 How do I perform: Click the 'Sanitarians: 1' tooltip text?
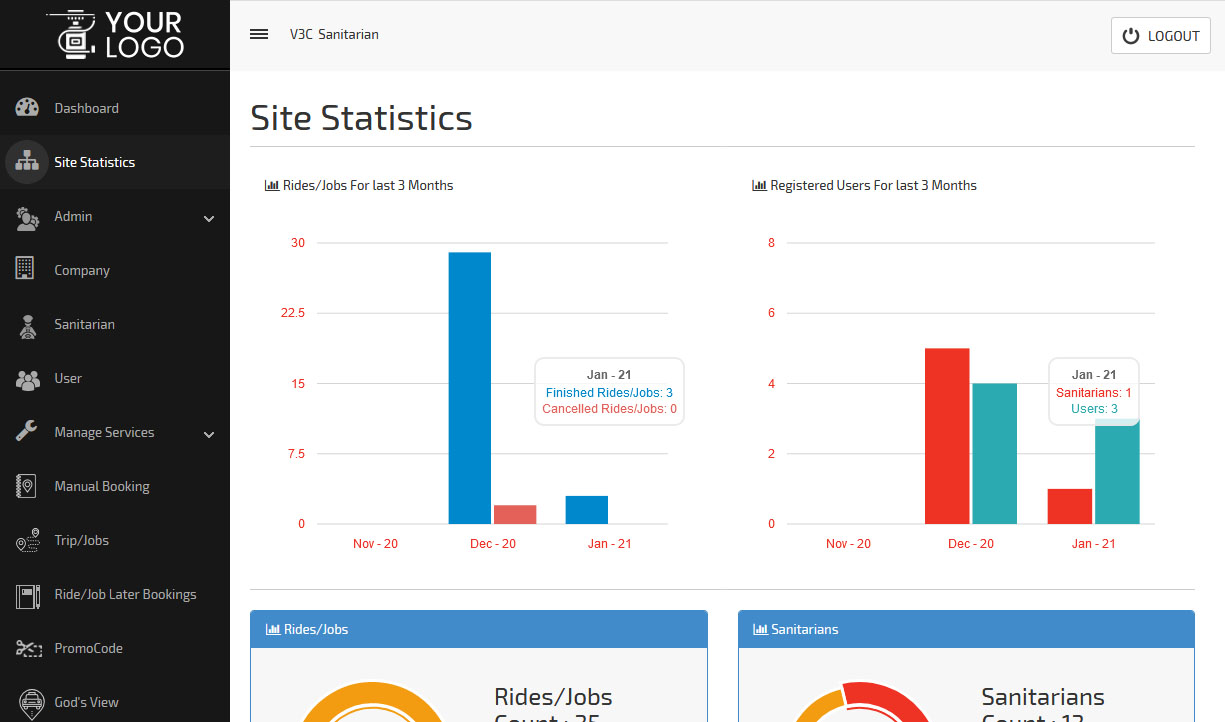1094,393
